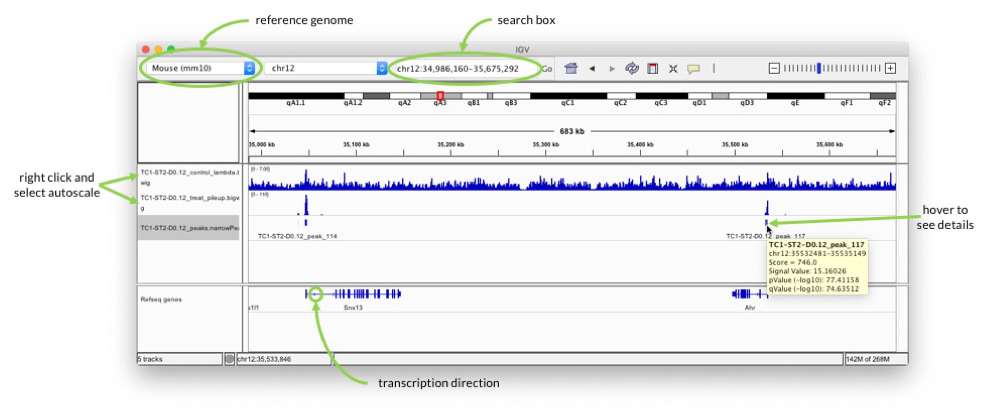Screen dimensions: 986x414
Task: Click the resize tracks to fit icon
Action: coord(673,69)
